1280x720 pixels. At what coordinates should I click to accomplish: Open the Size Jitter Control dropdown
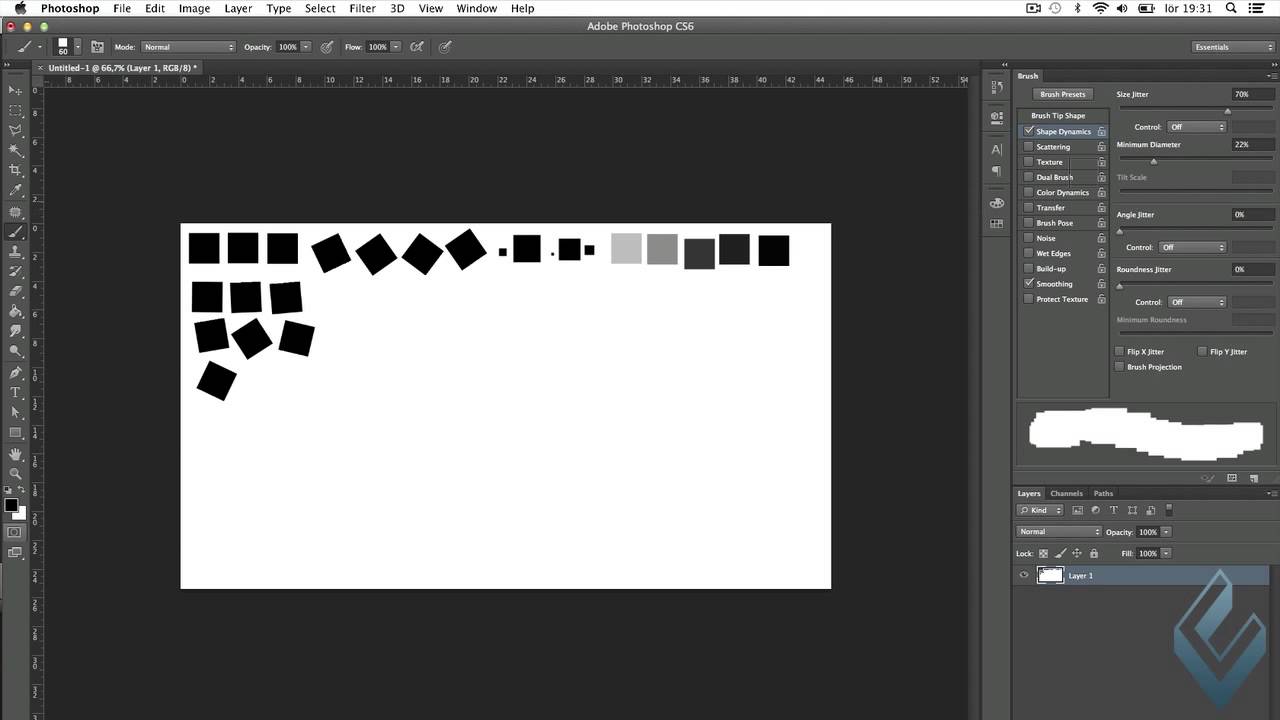pos(1196,127)
